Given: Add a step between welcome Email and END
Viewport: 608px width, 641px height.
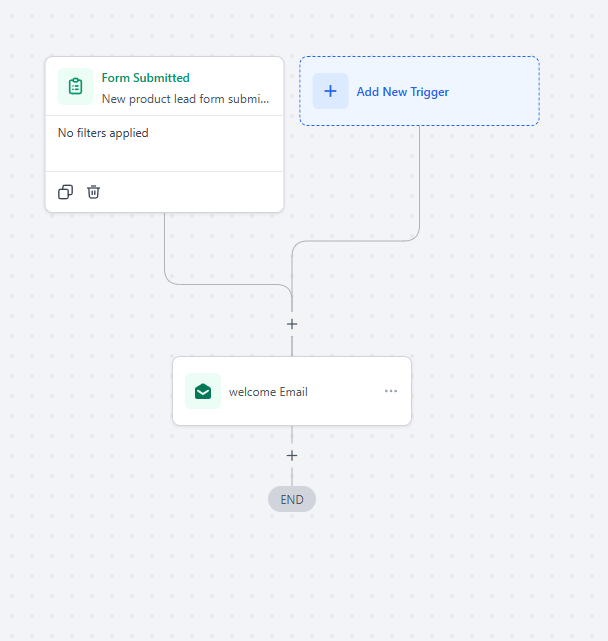Looking at the screenshot, I should 292,455.
